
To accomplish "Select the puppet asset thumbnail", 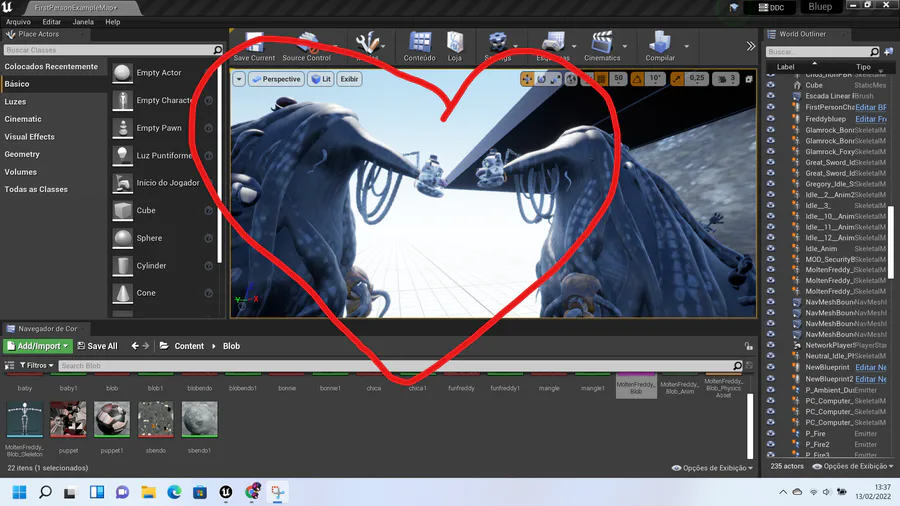I will pyautogui.click(x=68, y=419).
